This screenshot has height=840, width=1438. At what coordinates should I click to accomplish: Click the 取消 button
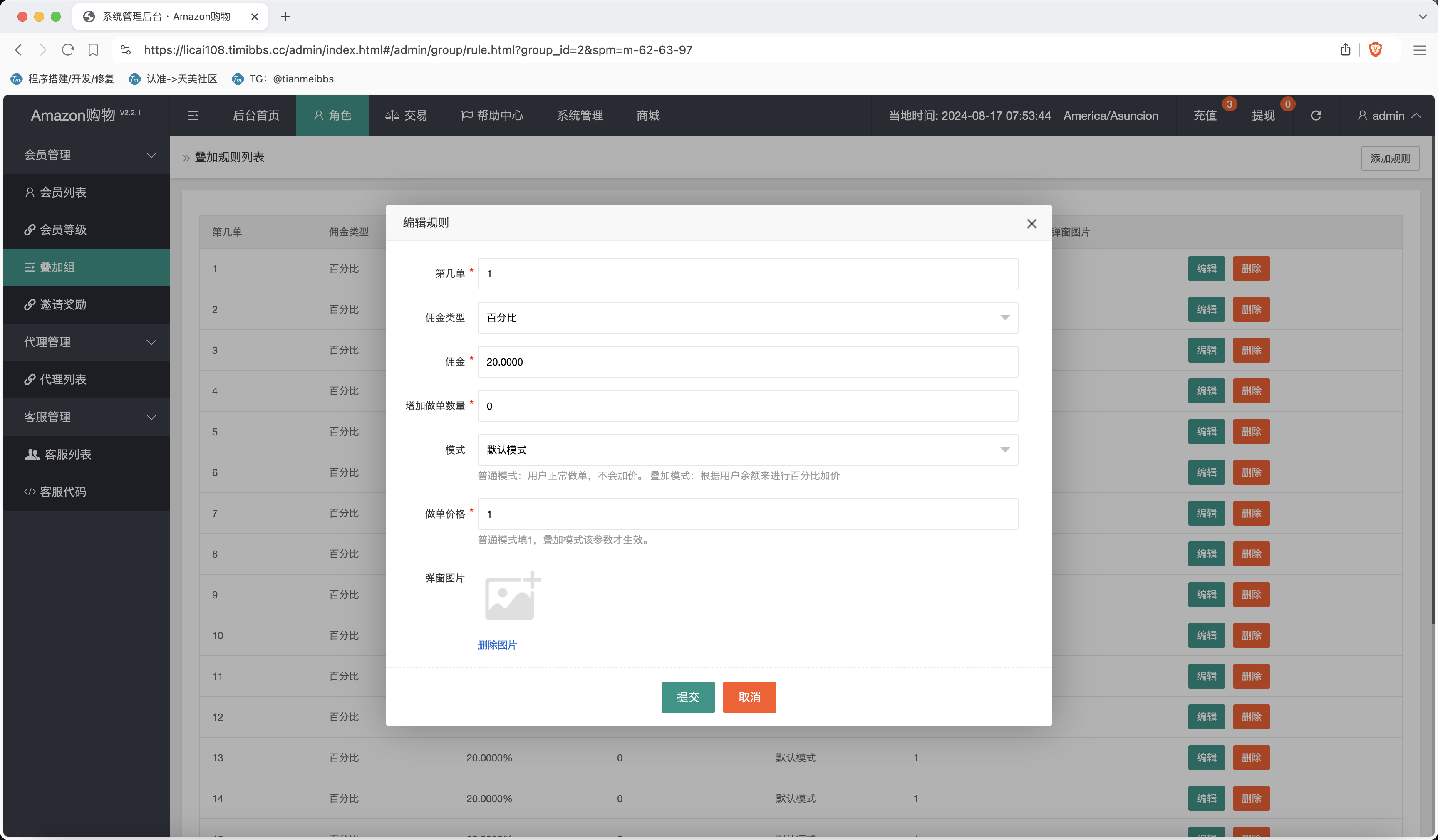[749, 697]
